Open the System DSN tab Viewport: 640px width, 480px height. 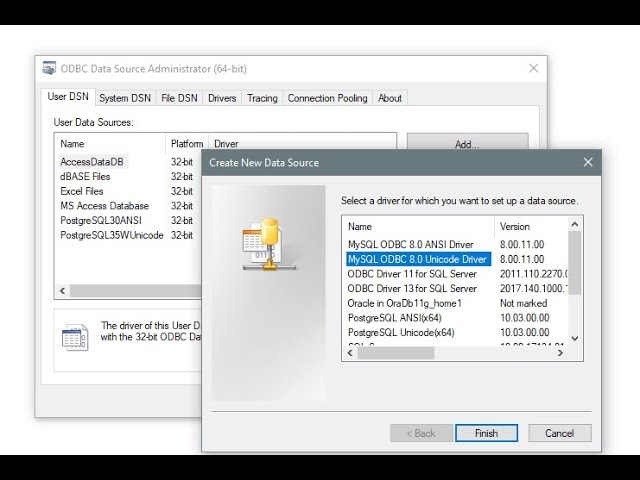[x=125, y=98]
